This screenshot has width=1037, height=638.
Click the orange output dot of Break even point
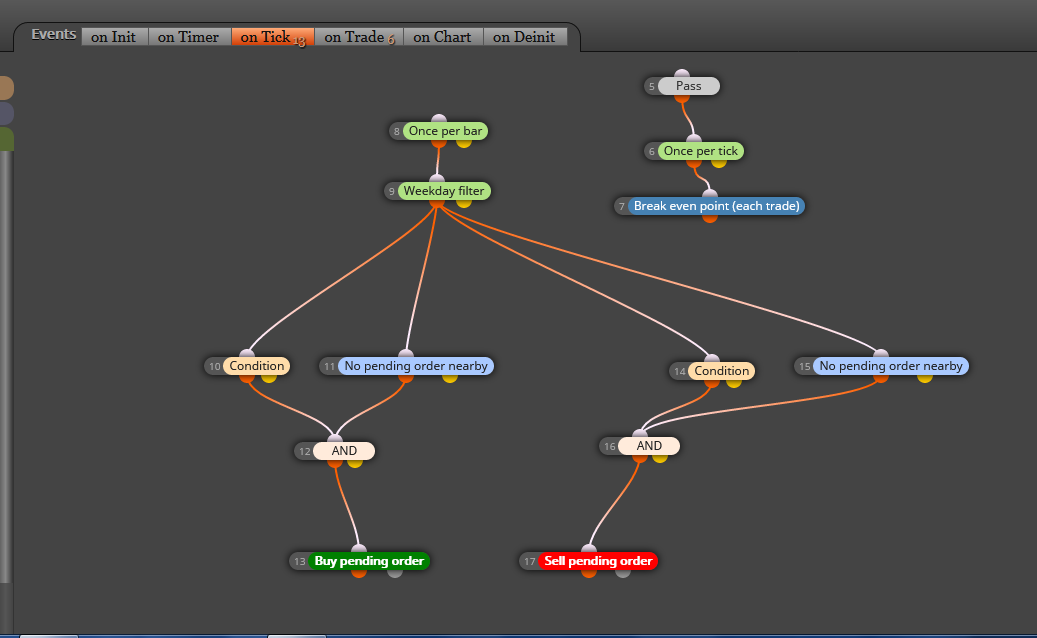coord(710,217)
